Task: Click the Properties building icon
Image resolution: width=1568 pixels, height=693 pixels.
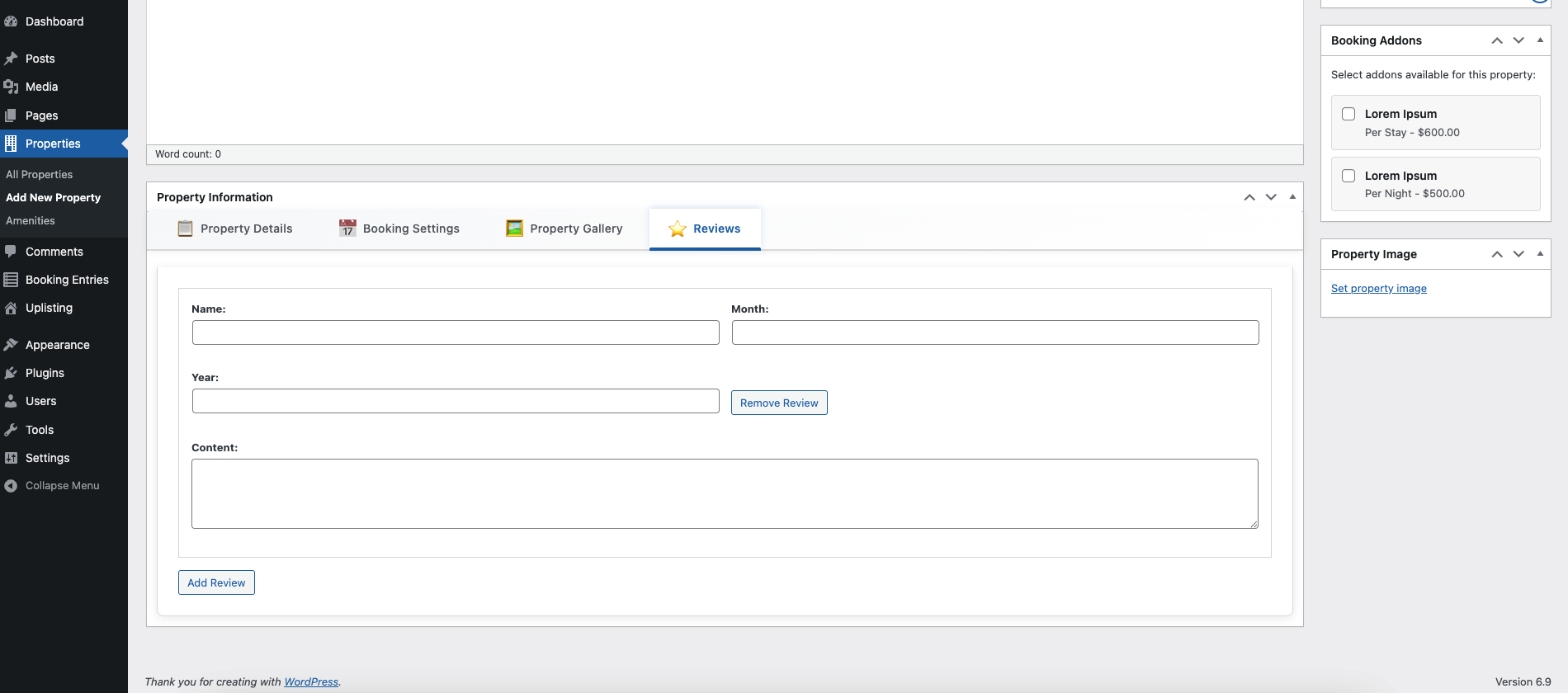Action: (x=11, y=144)
